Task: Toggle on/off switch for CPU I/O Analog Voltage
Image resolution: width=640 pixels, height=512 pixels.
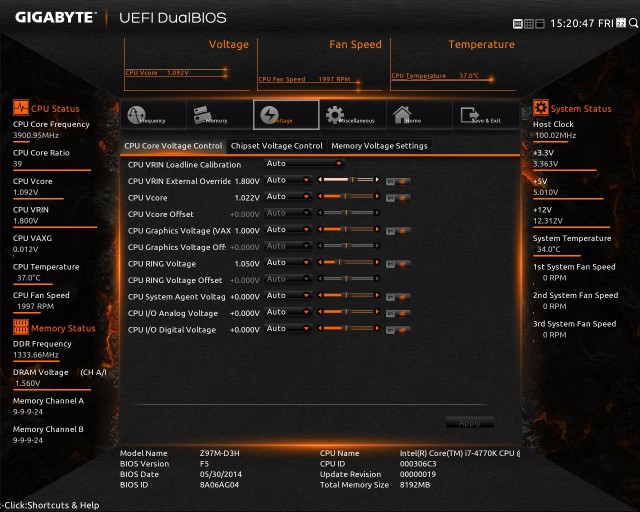Action: click(x=398, y=314)
